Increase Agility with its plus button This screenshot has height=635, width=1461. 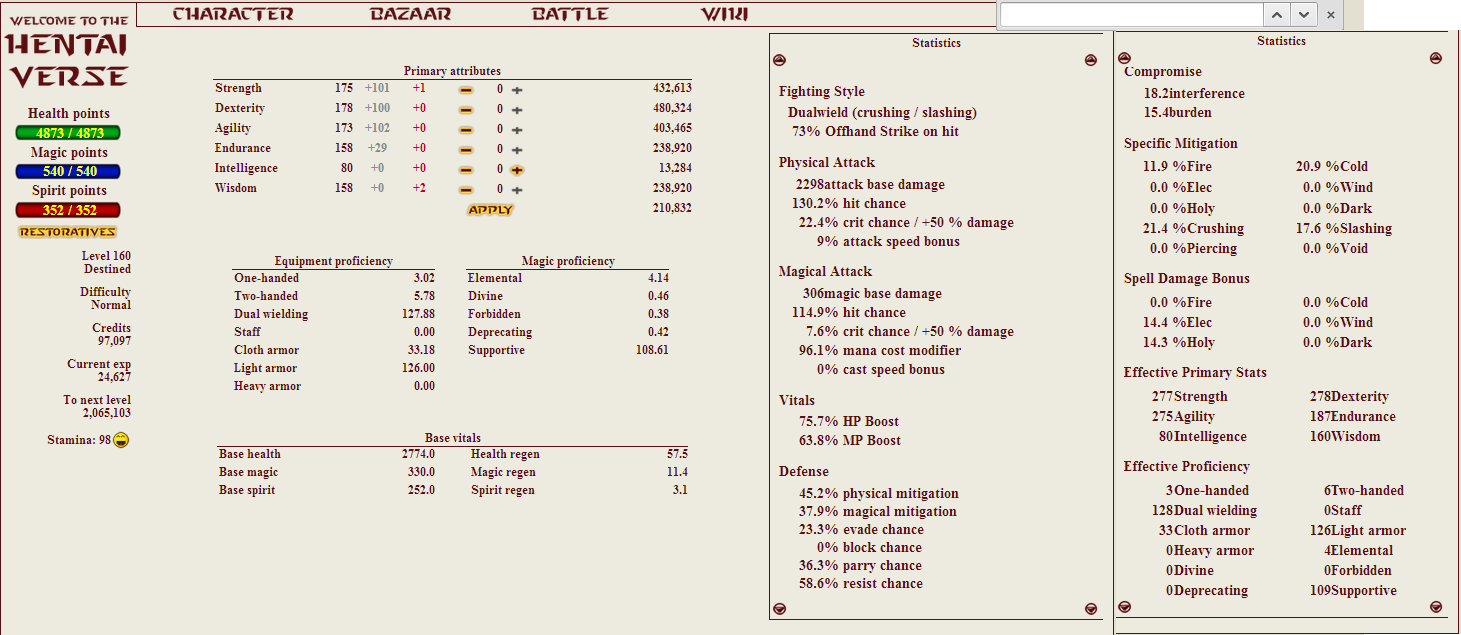517,130
